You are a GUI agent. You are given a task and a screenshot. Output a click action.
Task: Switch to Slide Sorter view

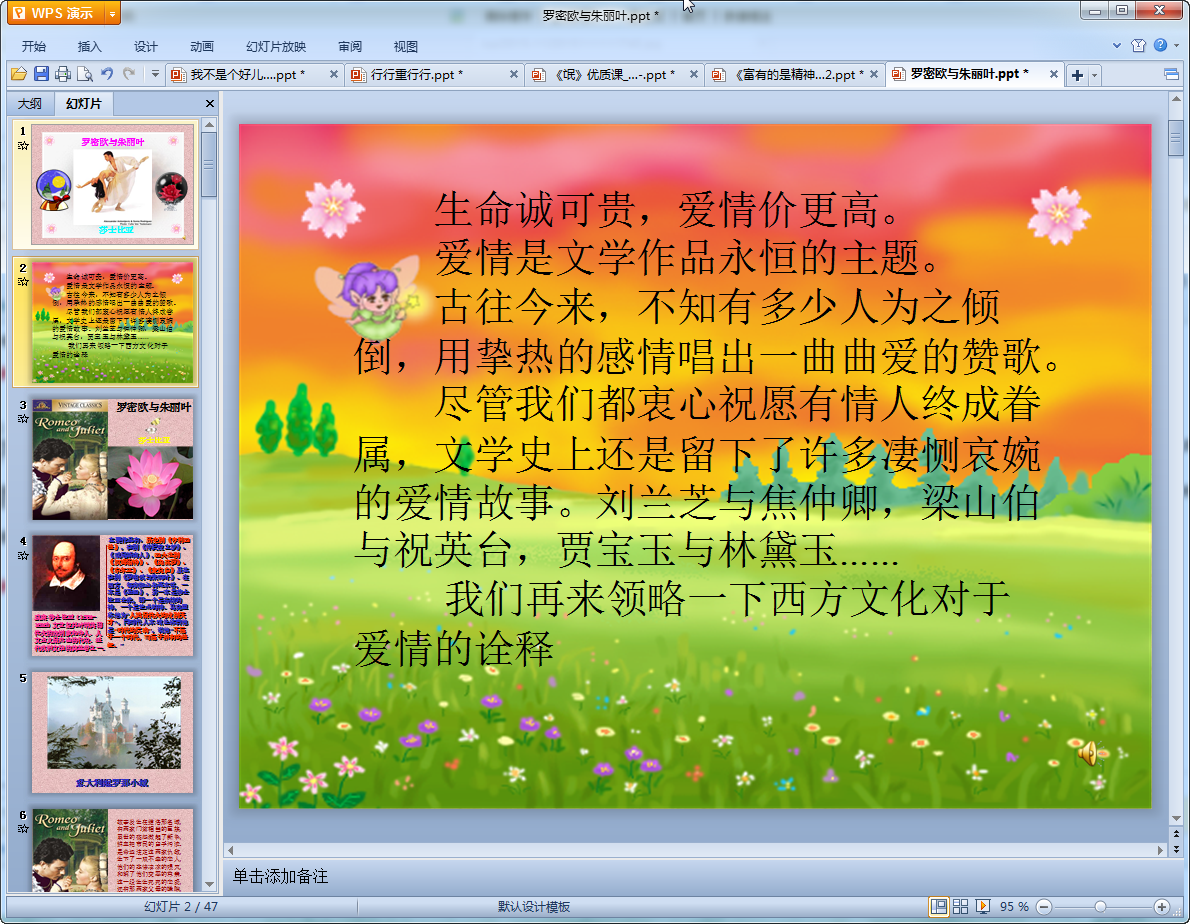click(x=961, y=906)
